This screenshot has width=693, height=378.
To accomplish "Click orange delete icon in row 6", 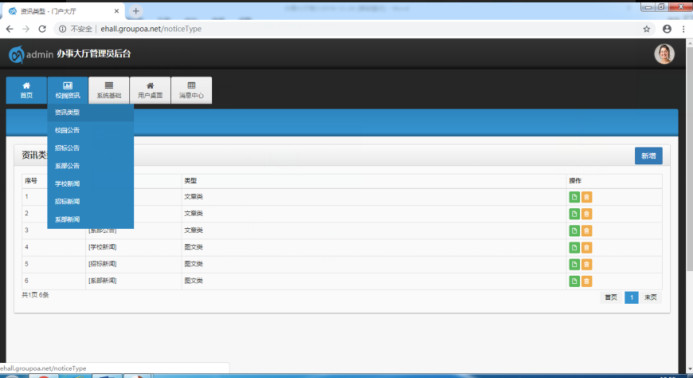I will click(x=586, y=281).
